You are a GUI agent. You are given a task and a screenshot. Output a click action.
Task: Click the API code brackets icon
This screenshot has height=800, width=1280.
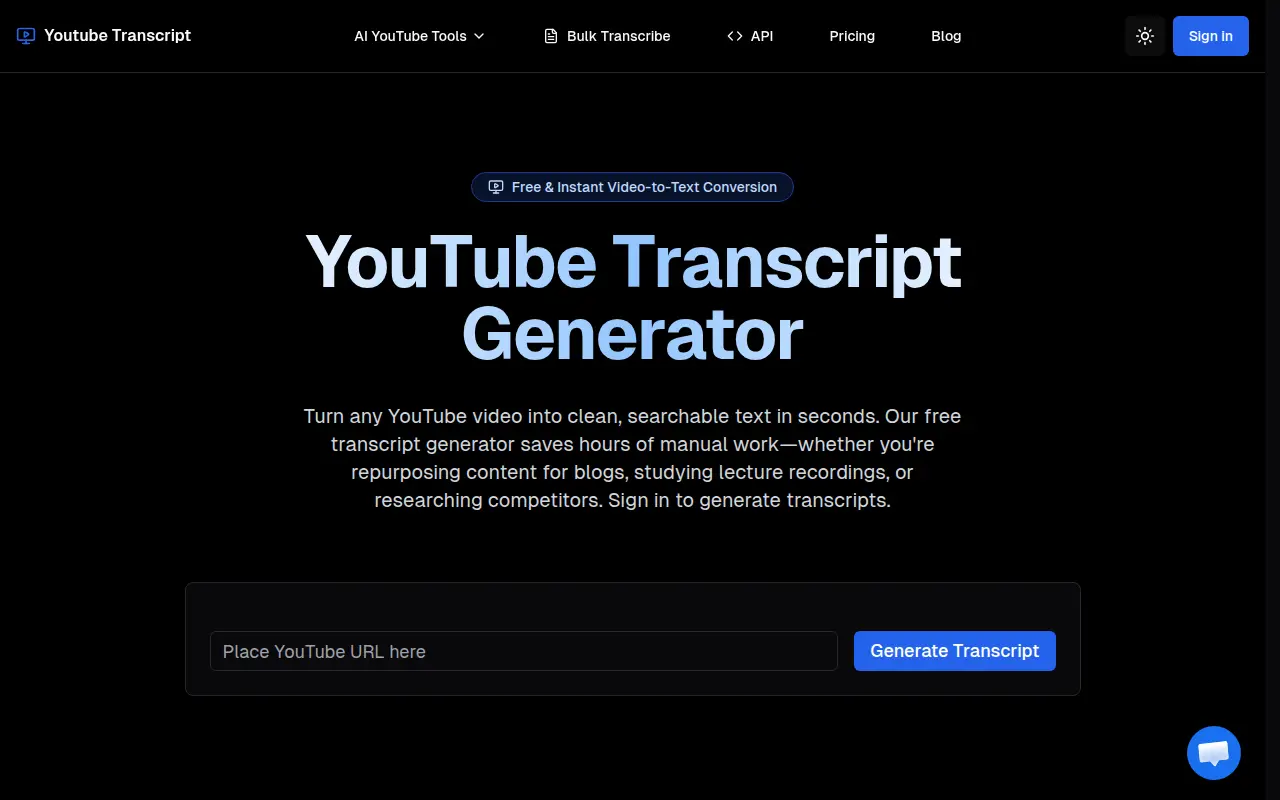(x=735, y=36)
